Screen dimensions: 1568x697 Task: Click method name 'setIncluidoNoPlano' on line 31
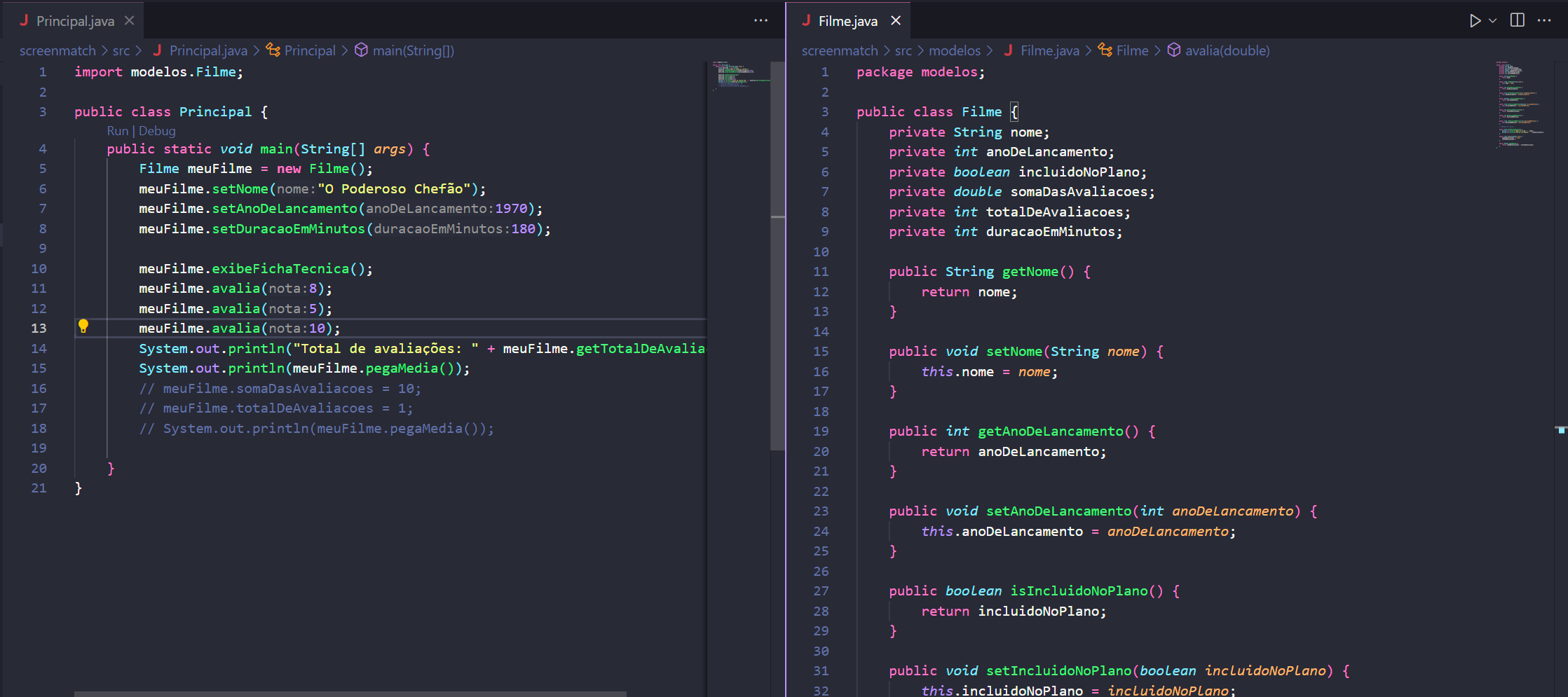[1058, 670]
